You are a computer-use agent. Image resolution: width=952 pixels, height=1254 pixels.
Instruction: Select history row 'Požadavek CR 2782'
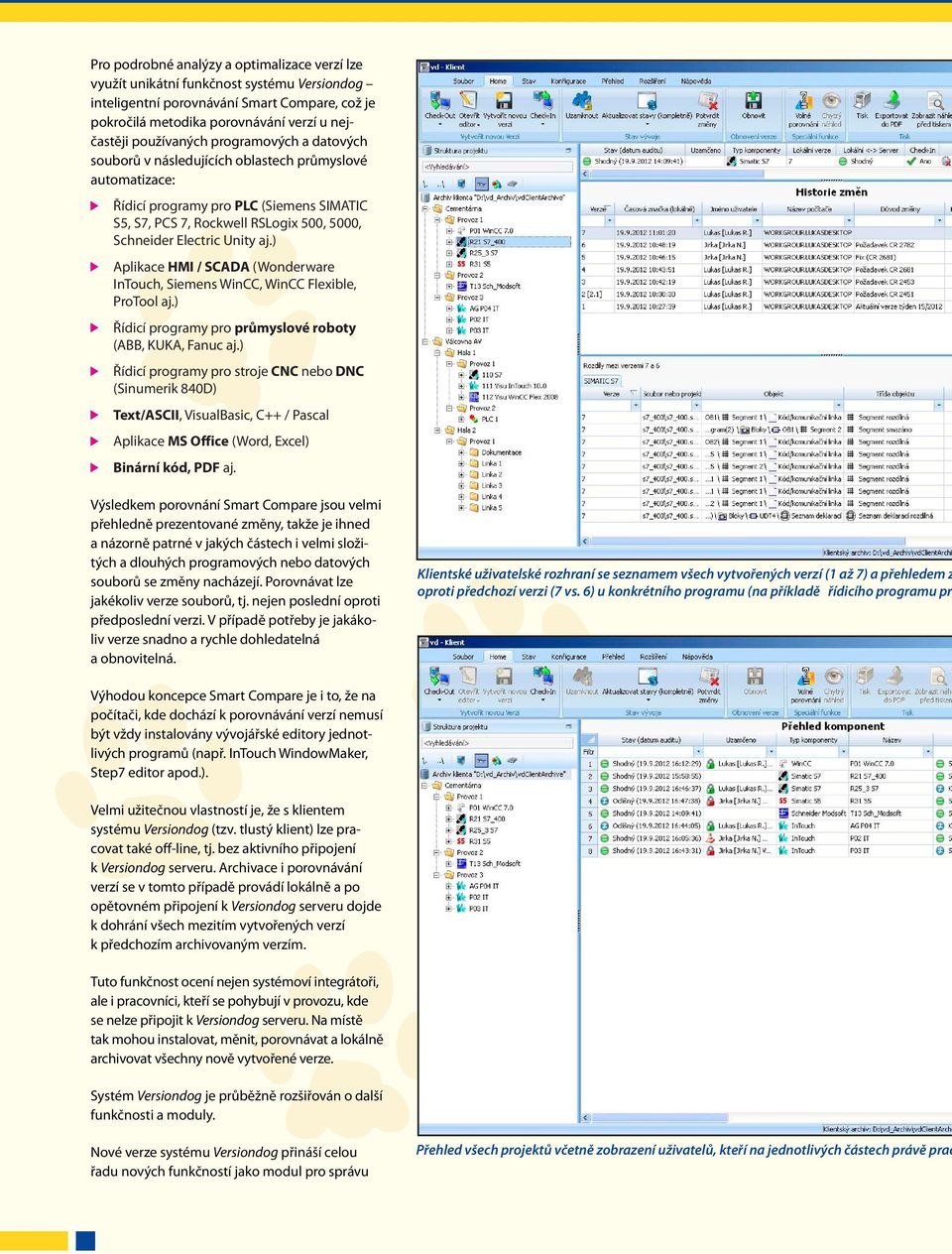coord(766,244)
